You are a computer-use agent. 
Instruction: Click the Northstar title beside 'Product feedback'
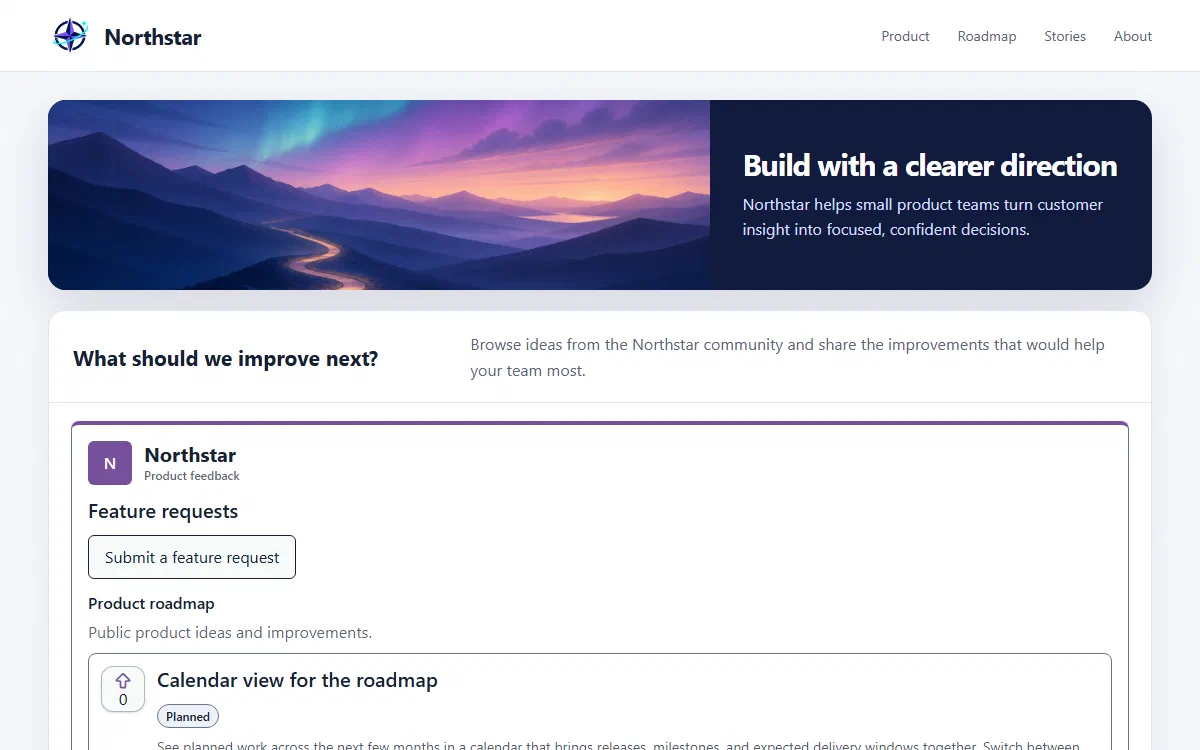[190, 455]
